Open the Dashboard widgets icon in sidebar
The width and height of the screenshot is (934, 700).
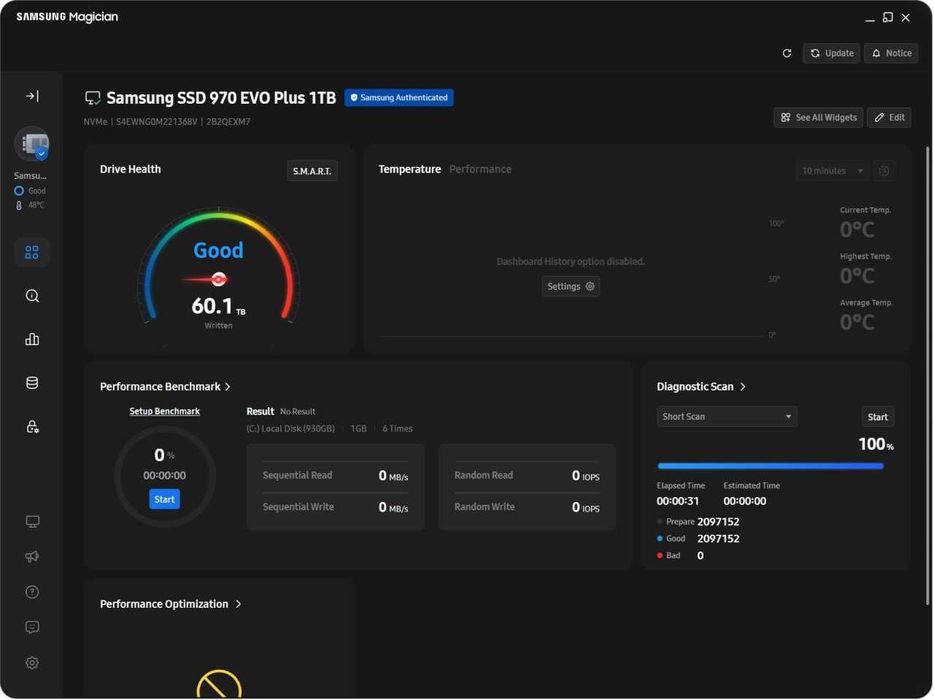pos(32,252)
